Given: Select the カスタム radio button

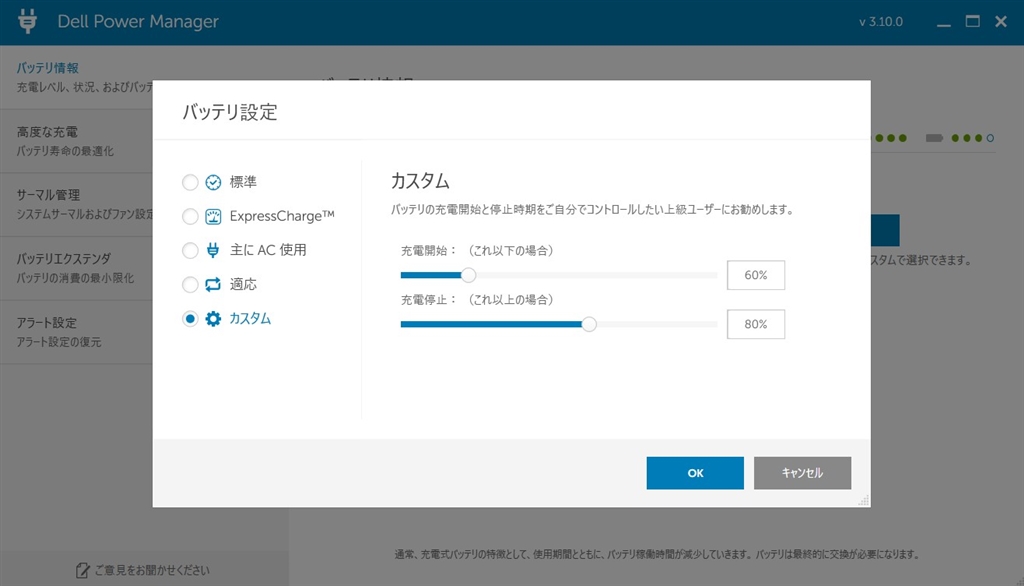Looking at the screenshot, I should pos(190,319).
